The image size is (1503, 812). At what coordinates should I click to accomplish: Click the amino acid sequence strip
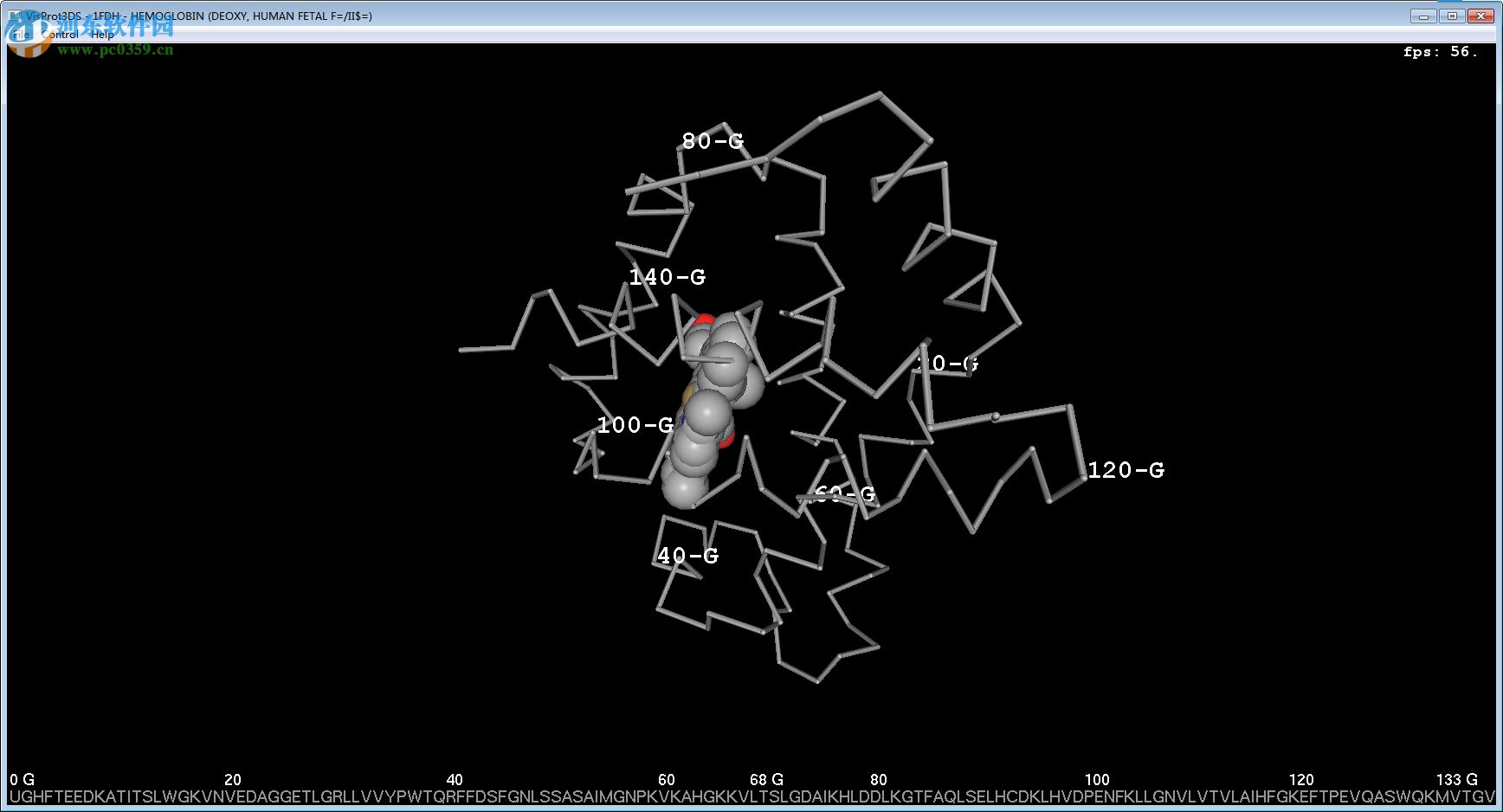tap(751, 796)
